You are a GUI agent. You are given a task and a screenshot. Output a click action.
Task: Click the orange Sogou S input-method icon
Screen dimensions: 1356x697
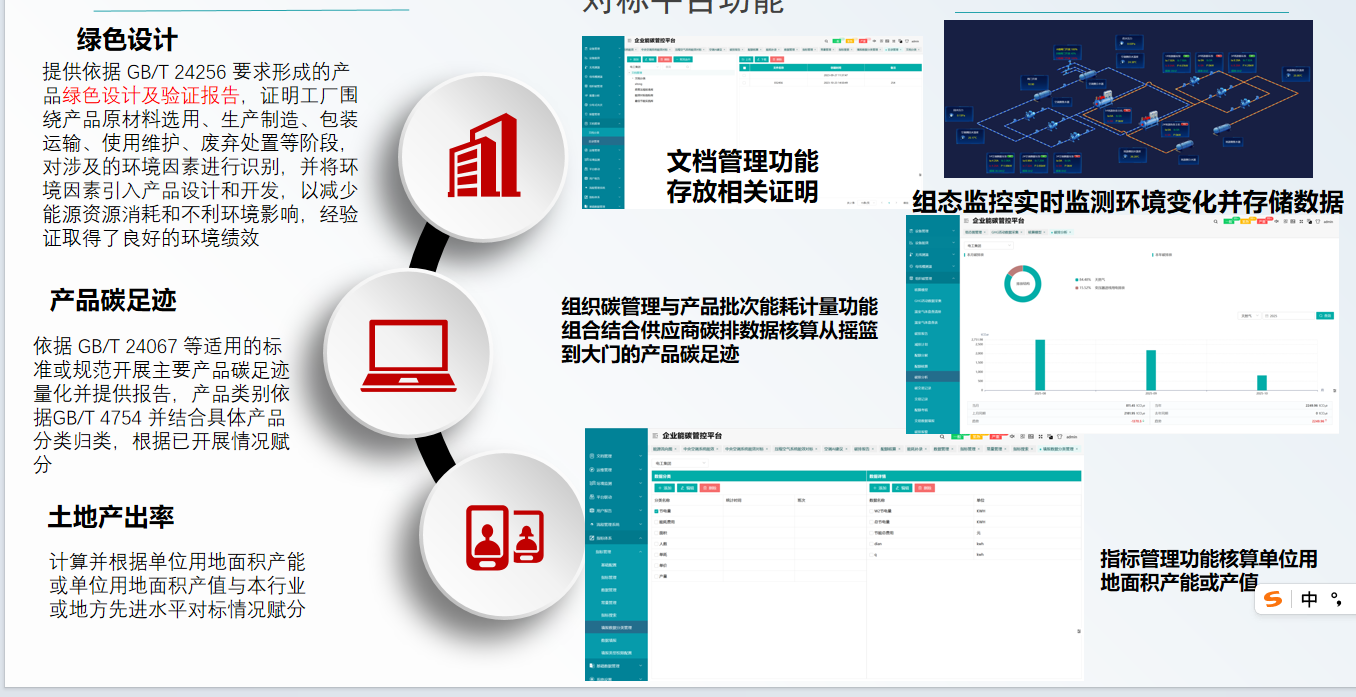coord(1272,599)
